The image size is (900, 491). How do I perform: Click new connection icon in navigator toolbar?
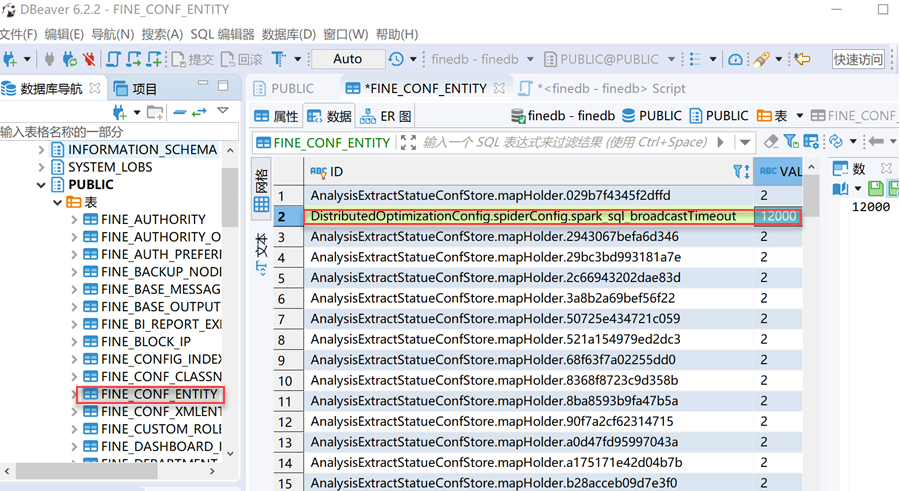[119, 112]
